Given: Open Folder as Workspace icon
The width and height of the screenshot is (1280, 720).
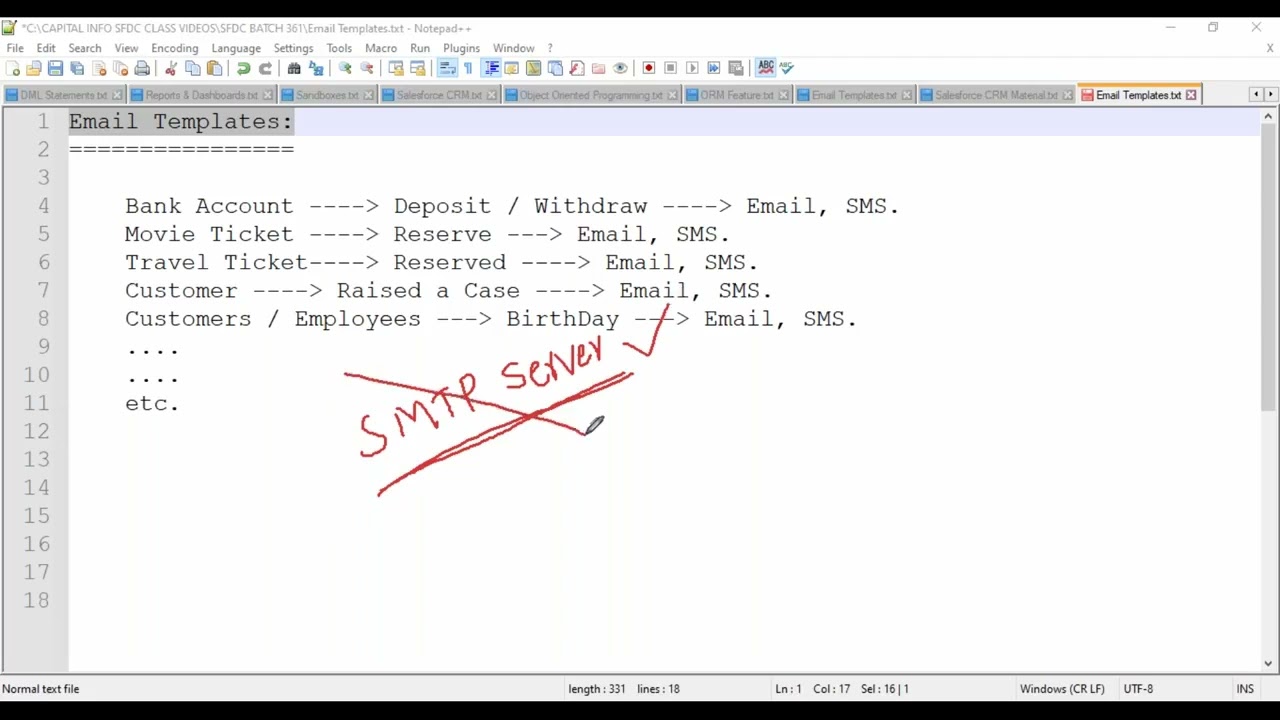Looking at the screenshot, I should coord(598,68).
